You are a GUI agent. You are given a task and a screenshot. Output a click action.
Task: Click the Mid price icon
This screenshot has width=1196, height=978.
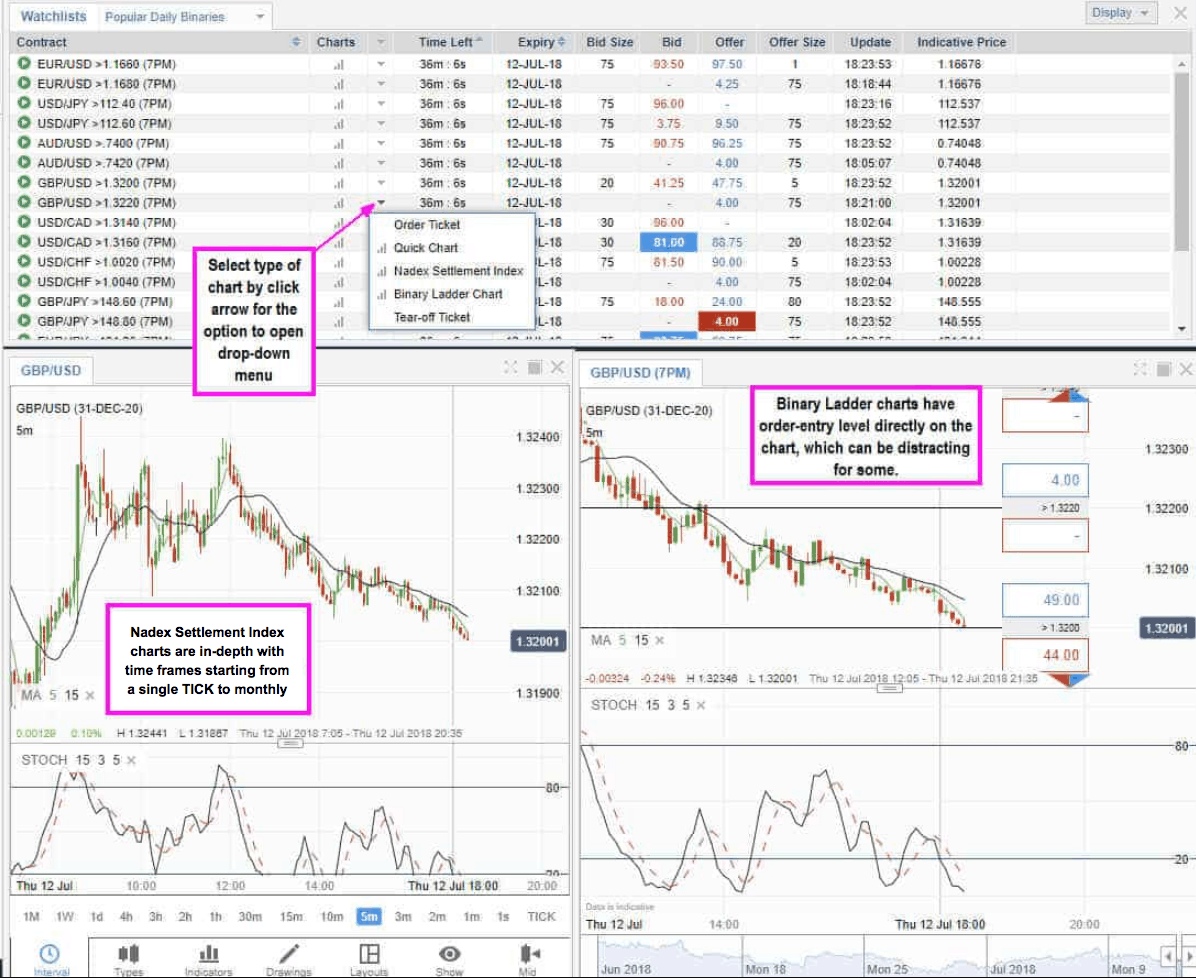tap(529, 955)
